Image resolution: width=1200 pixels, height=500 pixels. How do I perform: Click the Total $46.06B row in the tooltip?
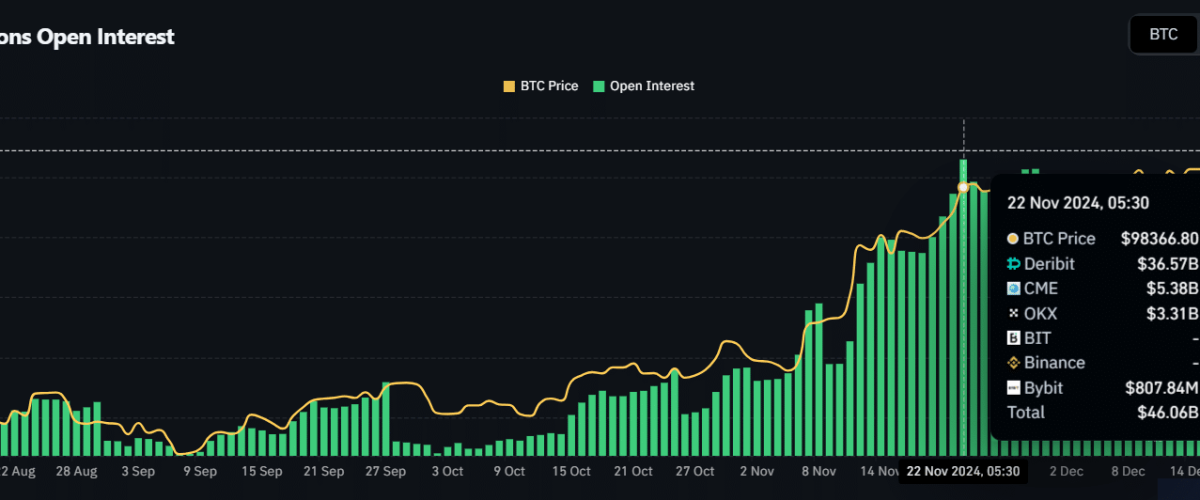[x=1102, y=412]
